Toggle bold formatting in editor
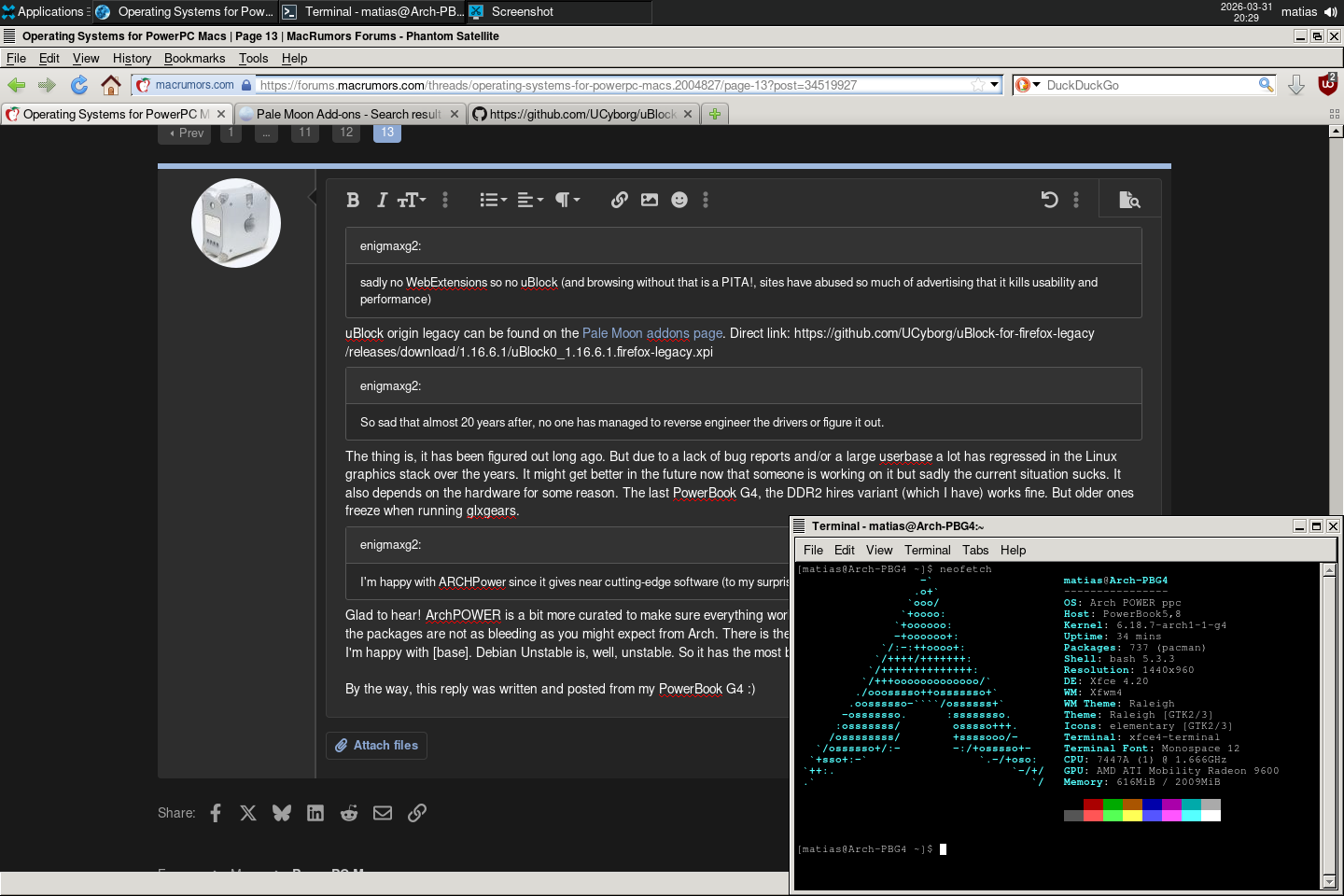This screenshot has height=896, width=1344. (x=353, y=200)
